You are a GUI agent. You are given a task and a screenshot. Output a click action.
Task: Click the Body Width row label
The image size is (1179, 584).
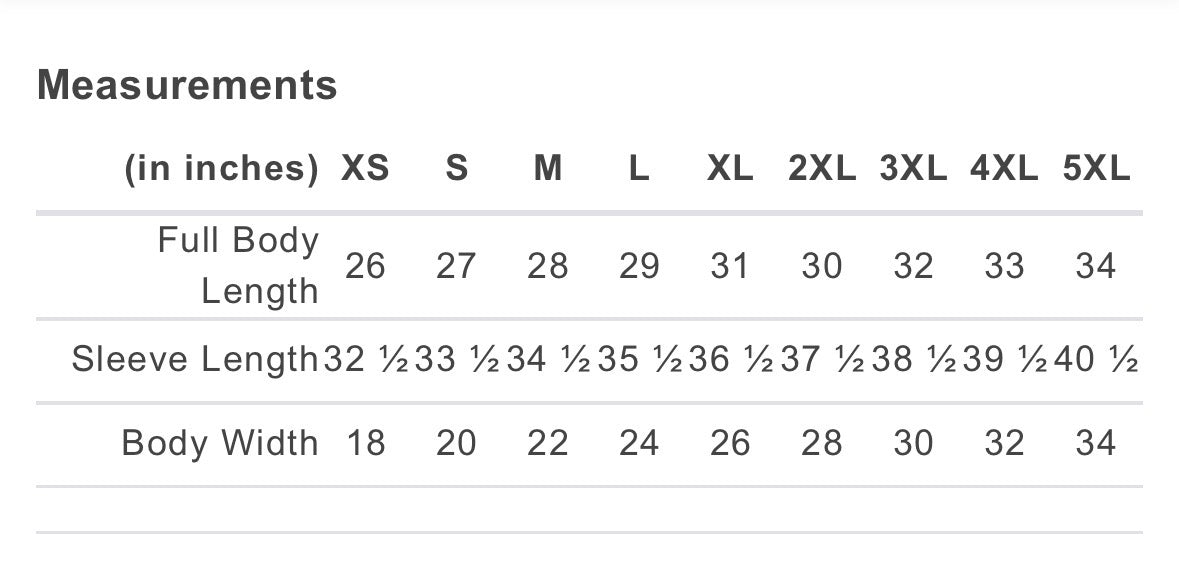(220, 443)
